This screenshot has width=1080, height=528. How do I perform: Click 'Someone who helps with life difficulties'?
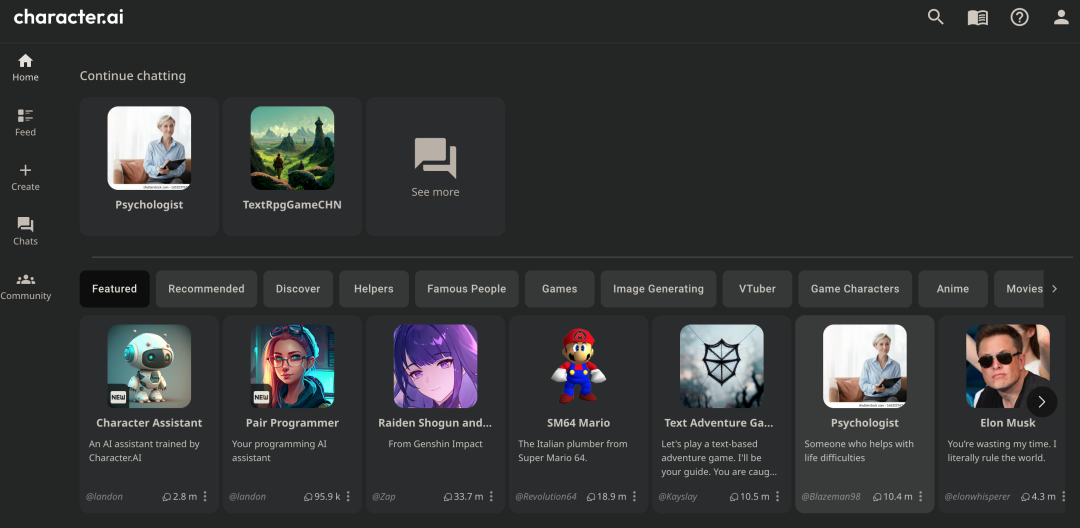(x=859, y=451)
